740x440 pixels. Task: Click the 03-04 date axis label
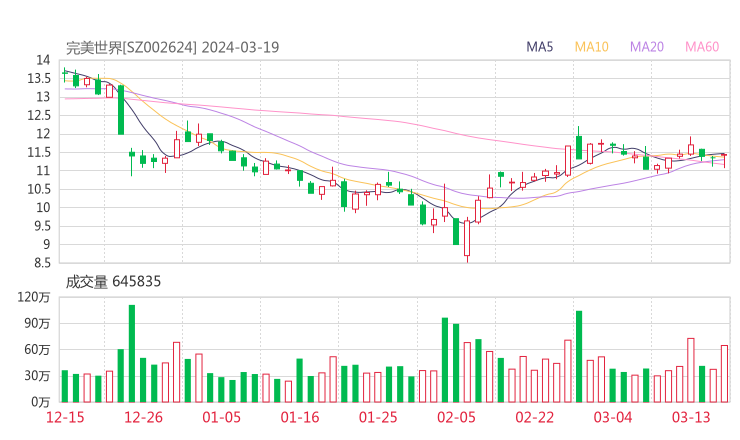613,417
